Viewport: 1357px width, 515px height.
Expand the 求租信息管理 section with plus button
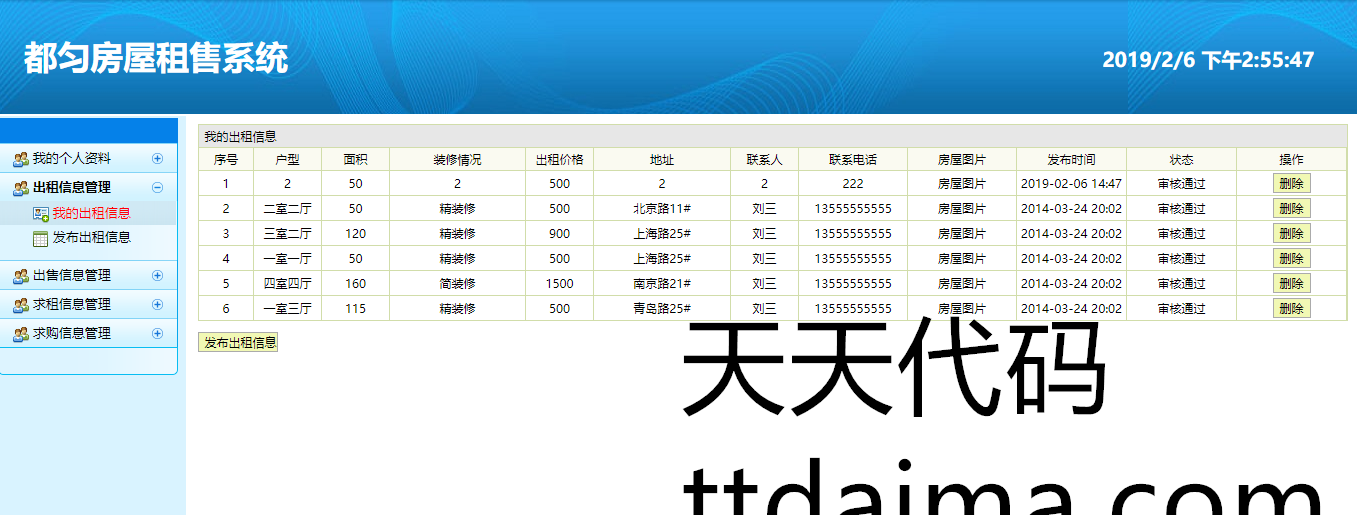157,305
